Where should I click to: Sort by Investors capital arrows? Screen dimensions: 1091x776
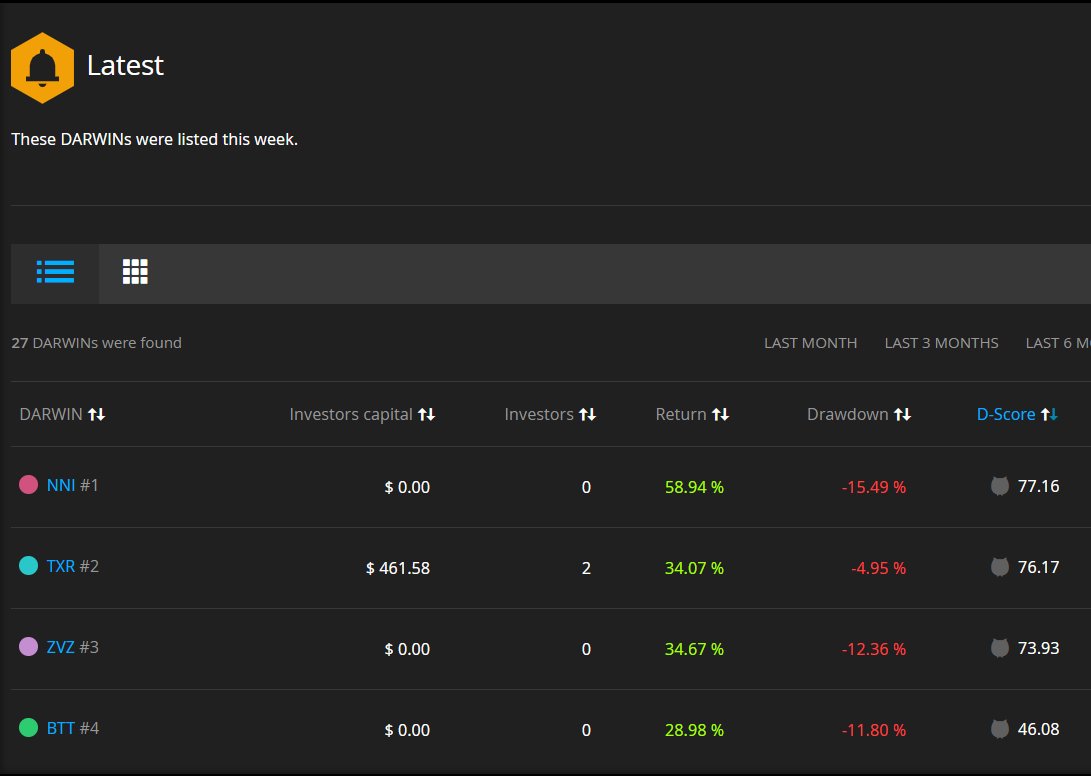(x=427, y=415)
